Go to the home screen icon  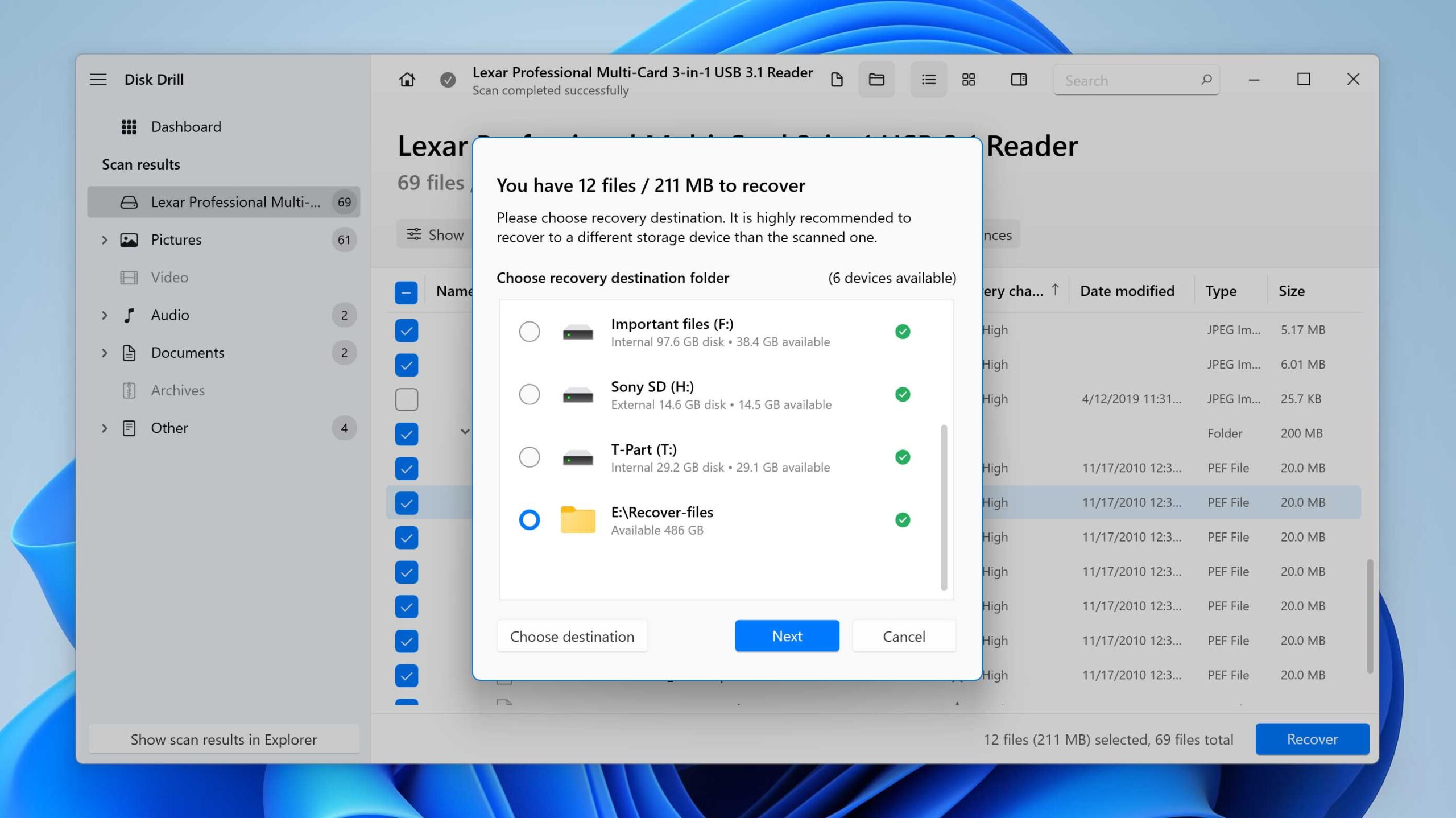click(x=407, y=79)
